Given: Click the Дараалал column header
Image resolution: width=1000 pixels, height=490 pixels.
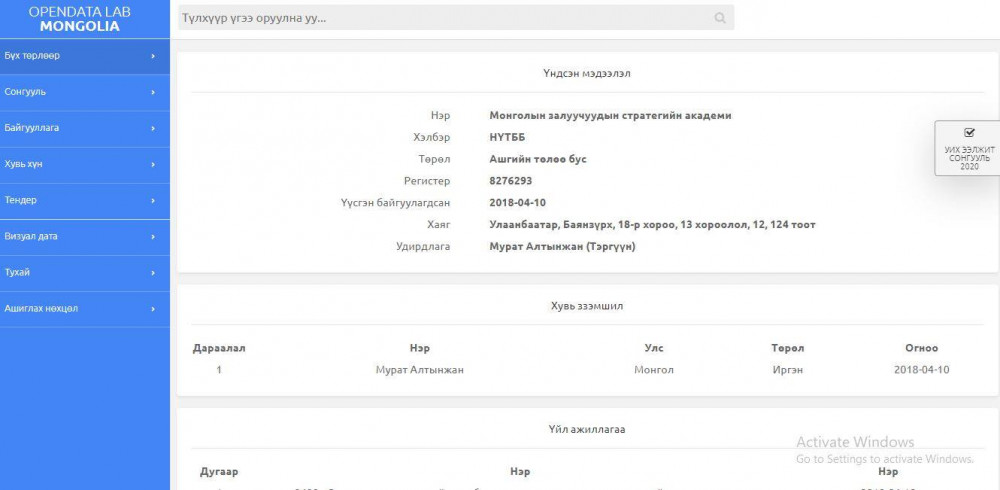Looking at the screenshot, I should tap(219, 348).
